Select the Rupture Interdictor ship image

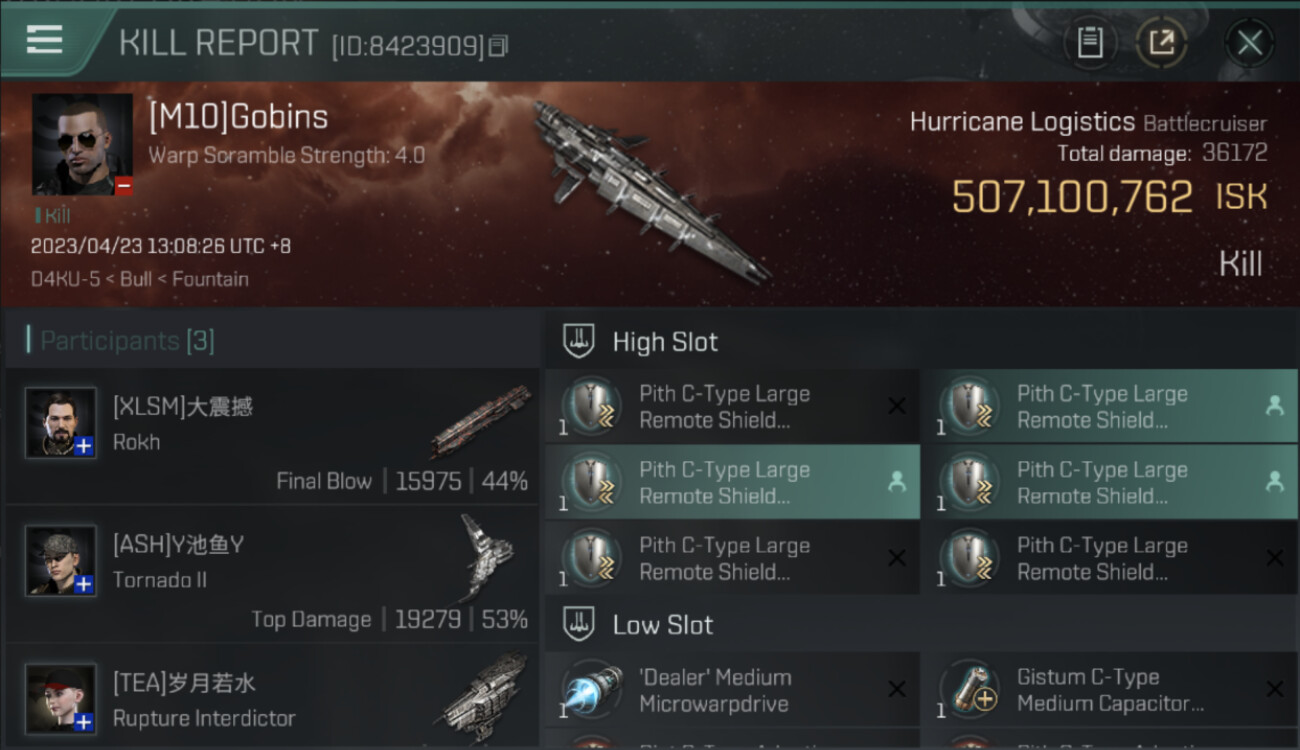pyautogui.click(x=483, y=697)
